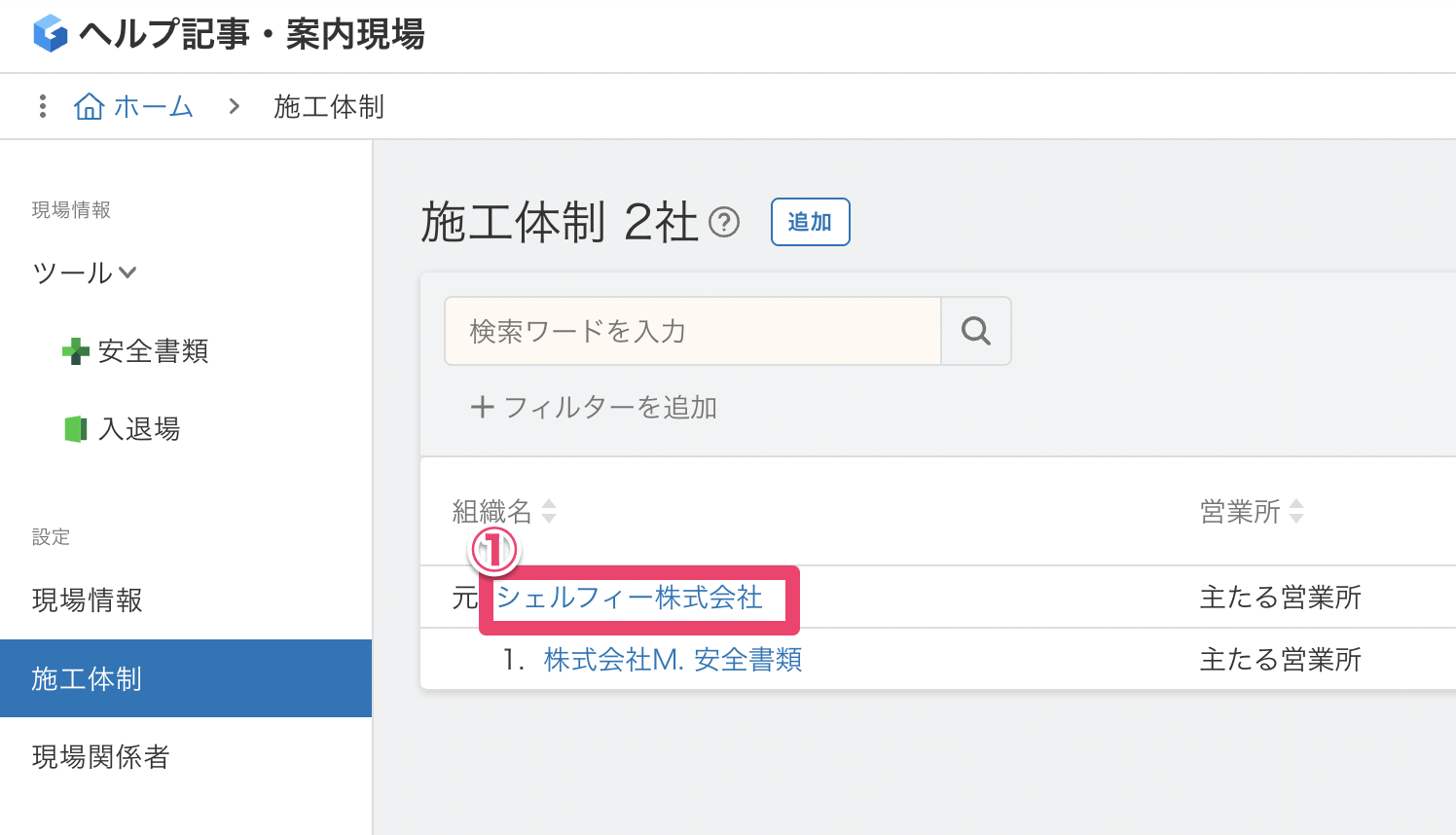Image resolution: width=1456 pixels, height=835 pixels.
Task: Click the plus icon beside フィルターを追加
Action: pyautogui.click(x=484, y=407)
